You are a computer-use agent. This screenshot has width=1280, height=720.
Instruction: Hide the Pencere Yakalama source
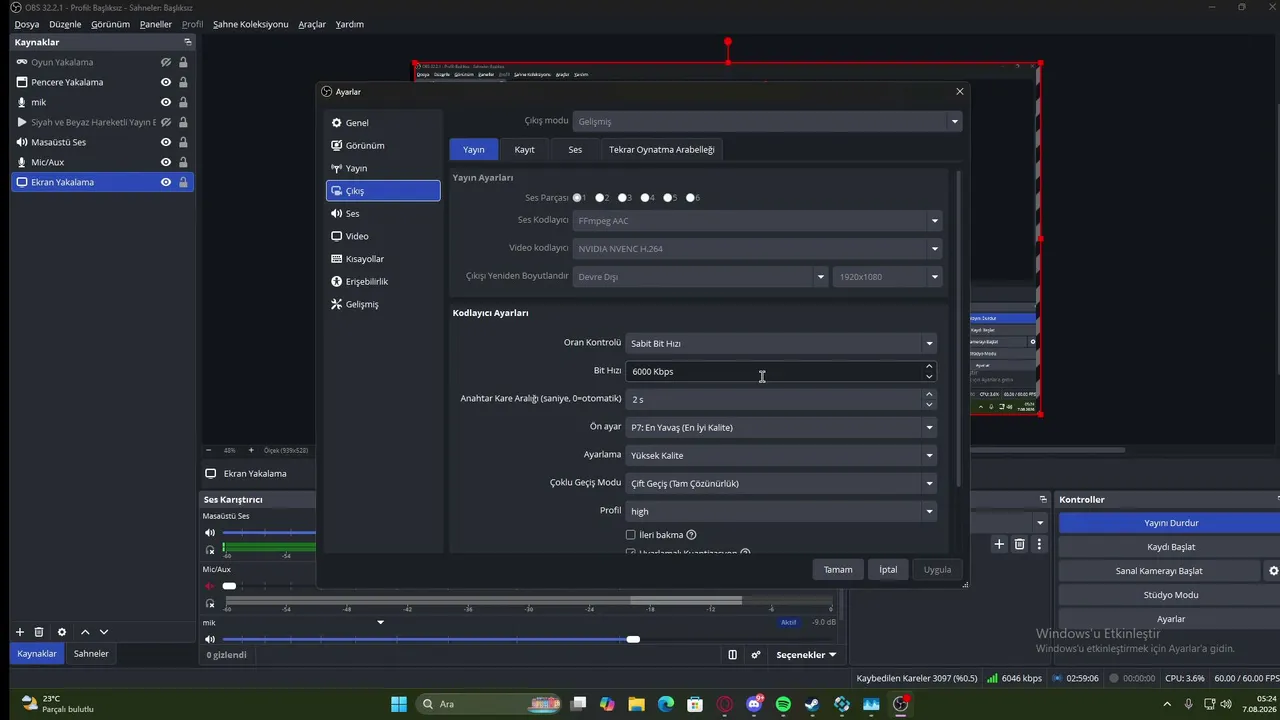point(166,82)
